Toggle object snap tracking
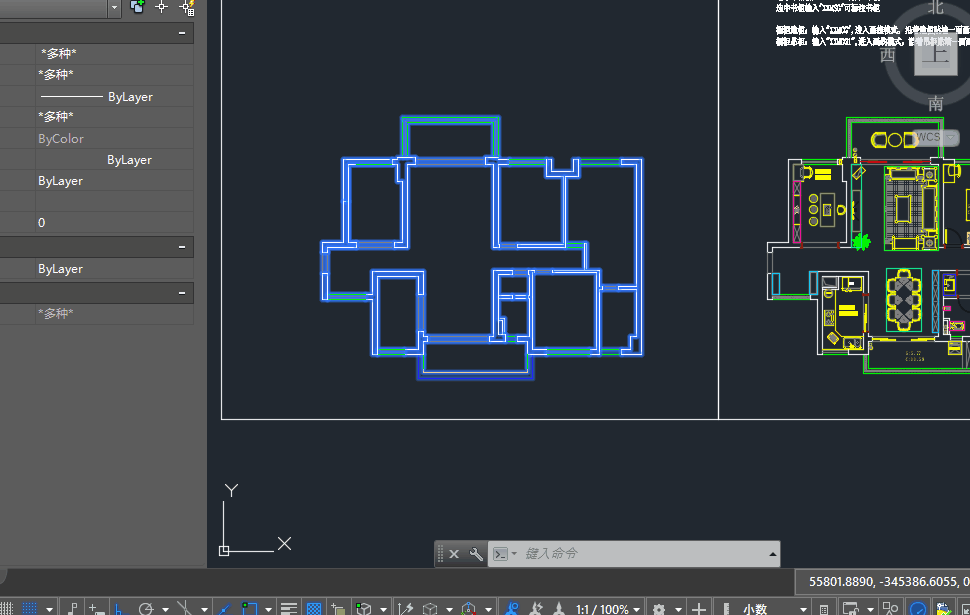This screenshot has height=615, width=970. (225, 609)
